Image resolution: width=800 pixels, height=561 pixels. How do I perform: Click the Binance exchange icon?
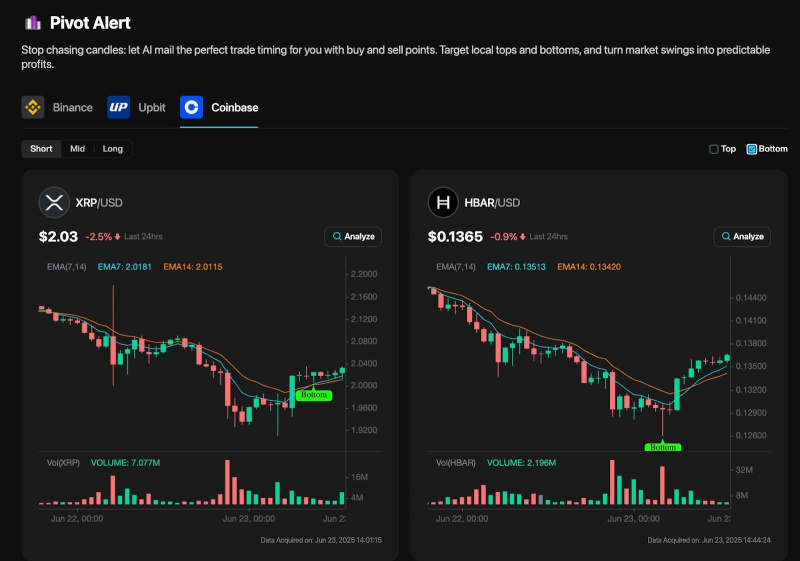33,107
